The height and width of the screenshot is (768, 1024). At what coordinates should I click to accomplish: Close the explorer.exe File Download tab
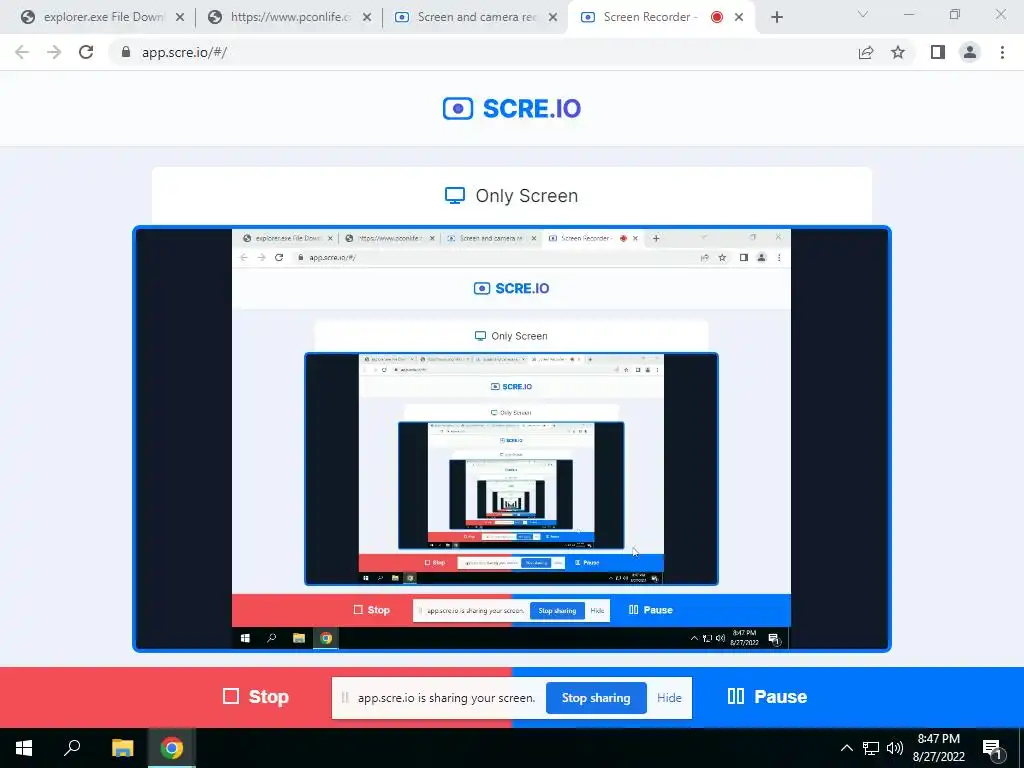(x=180, y=17)
